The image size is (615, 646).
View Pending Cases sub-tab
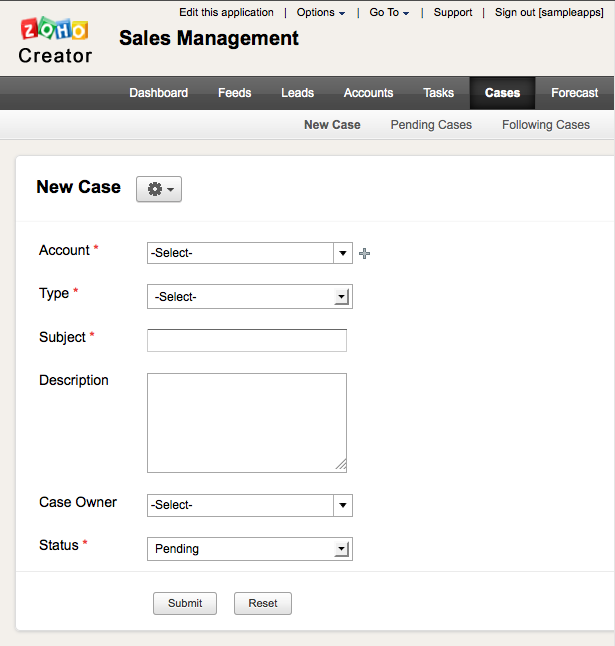[x=431, y=125]
